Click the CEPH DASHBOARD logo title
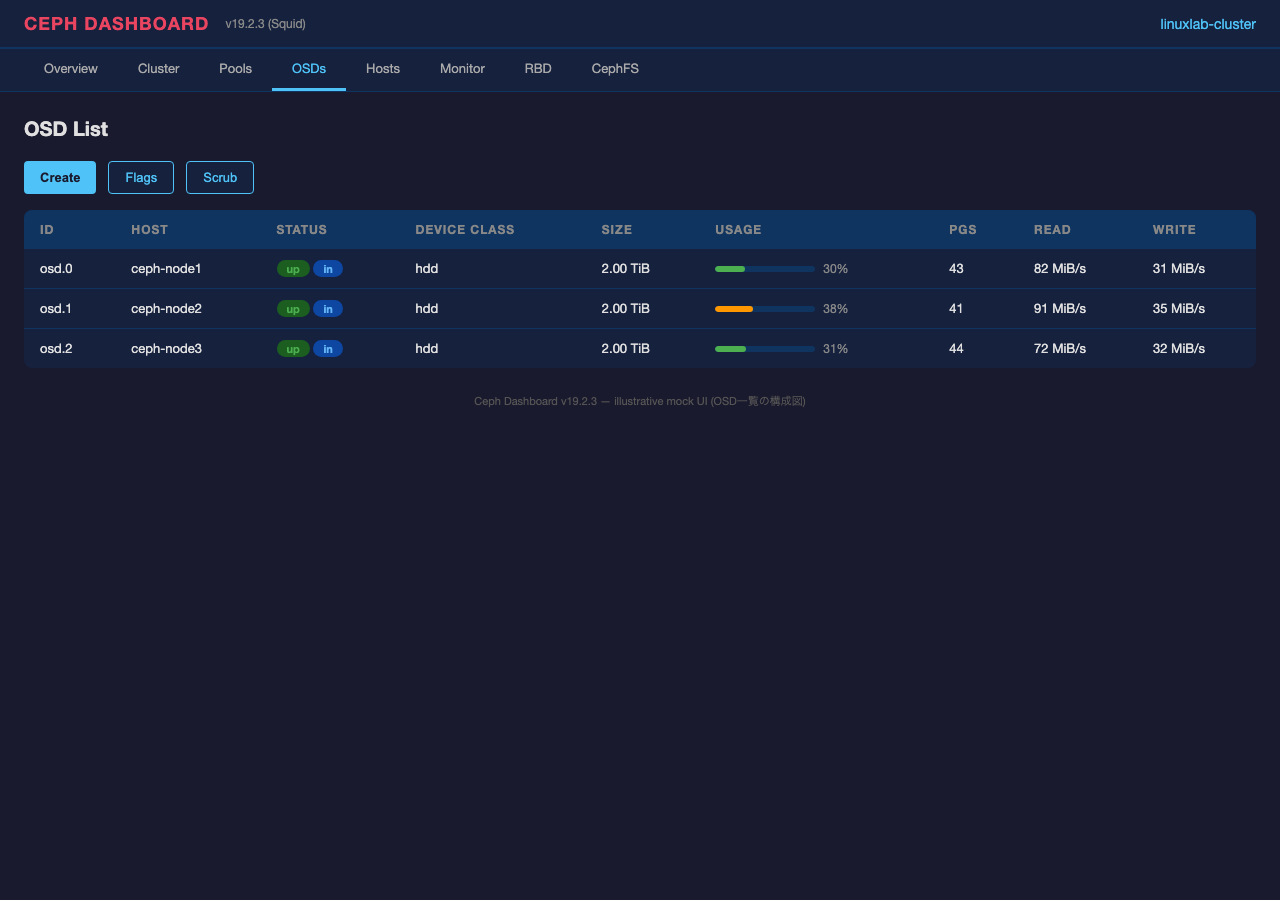1280x900 pixels. click(116, 24)
